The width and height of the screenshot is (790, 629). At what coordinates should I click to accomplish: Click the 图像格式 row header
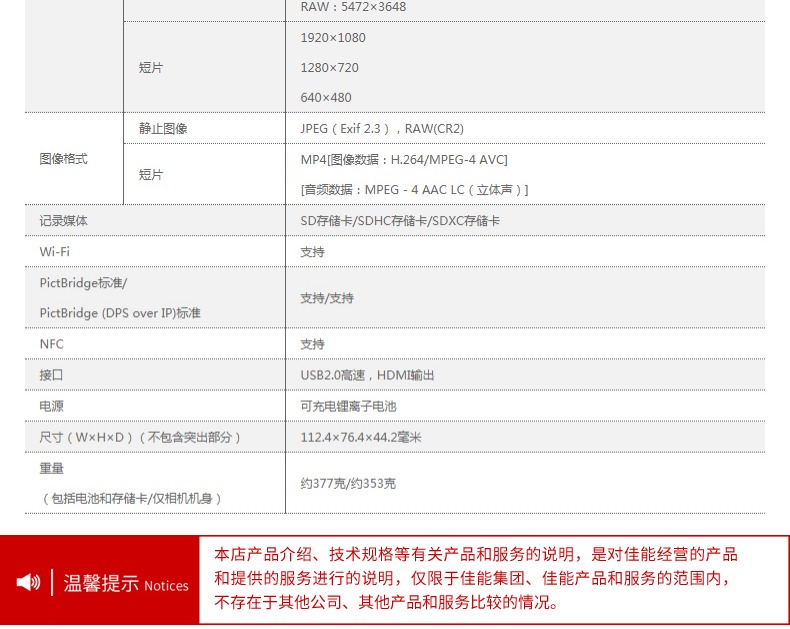pyautogui.click(x=64, y=159)
